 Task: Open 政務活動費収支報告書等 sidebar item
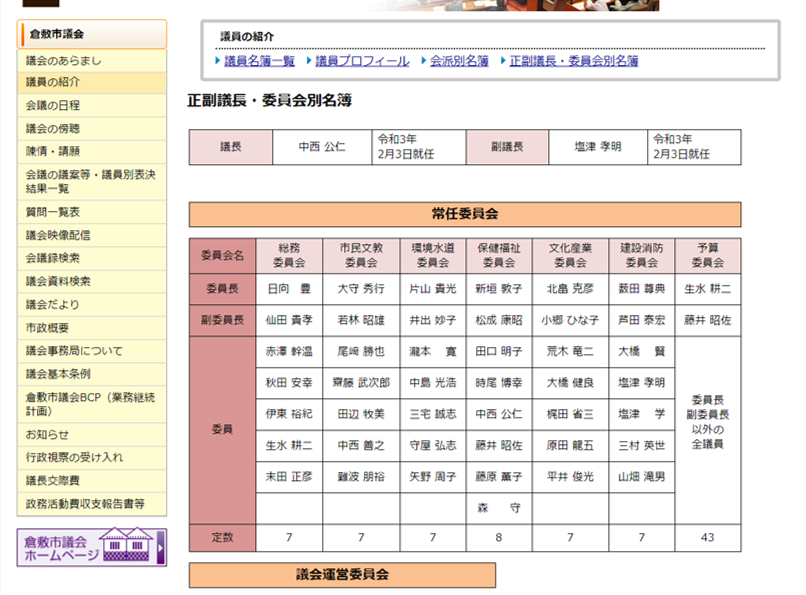[x=92, y=504]
